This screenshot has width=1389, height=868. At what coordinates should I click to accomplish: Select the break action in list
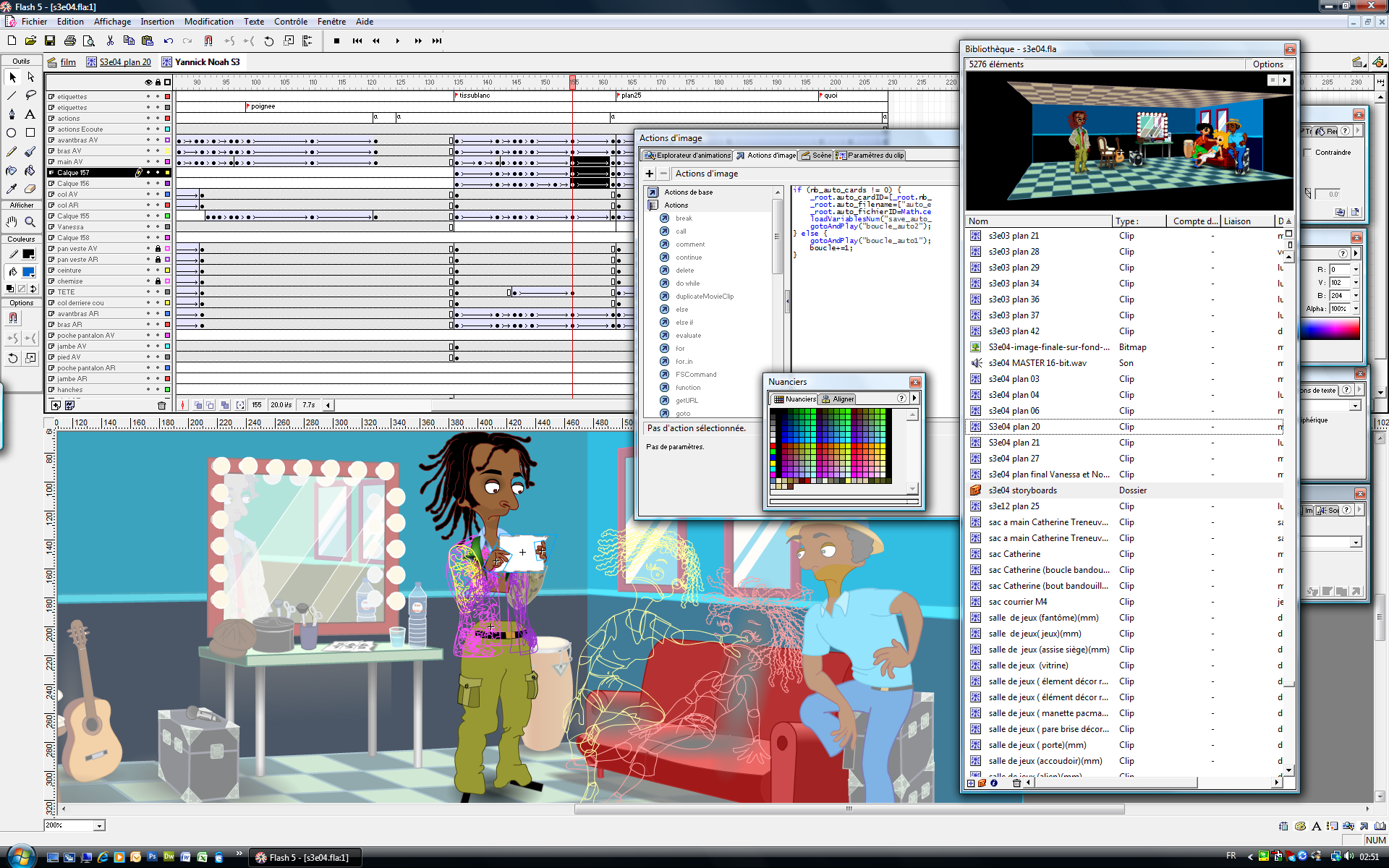tap(684, 218)
